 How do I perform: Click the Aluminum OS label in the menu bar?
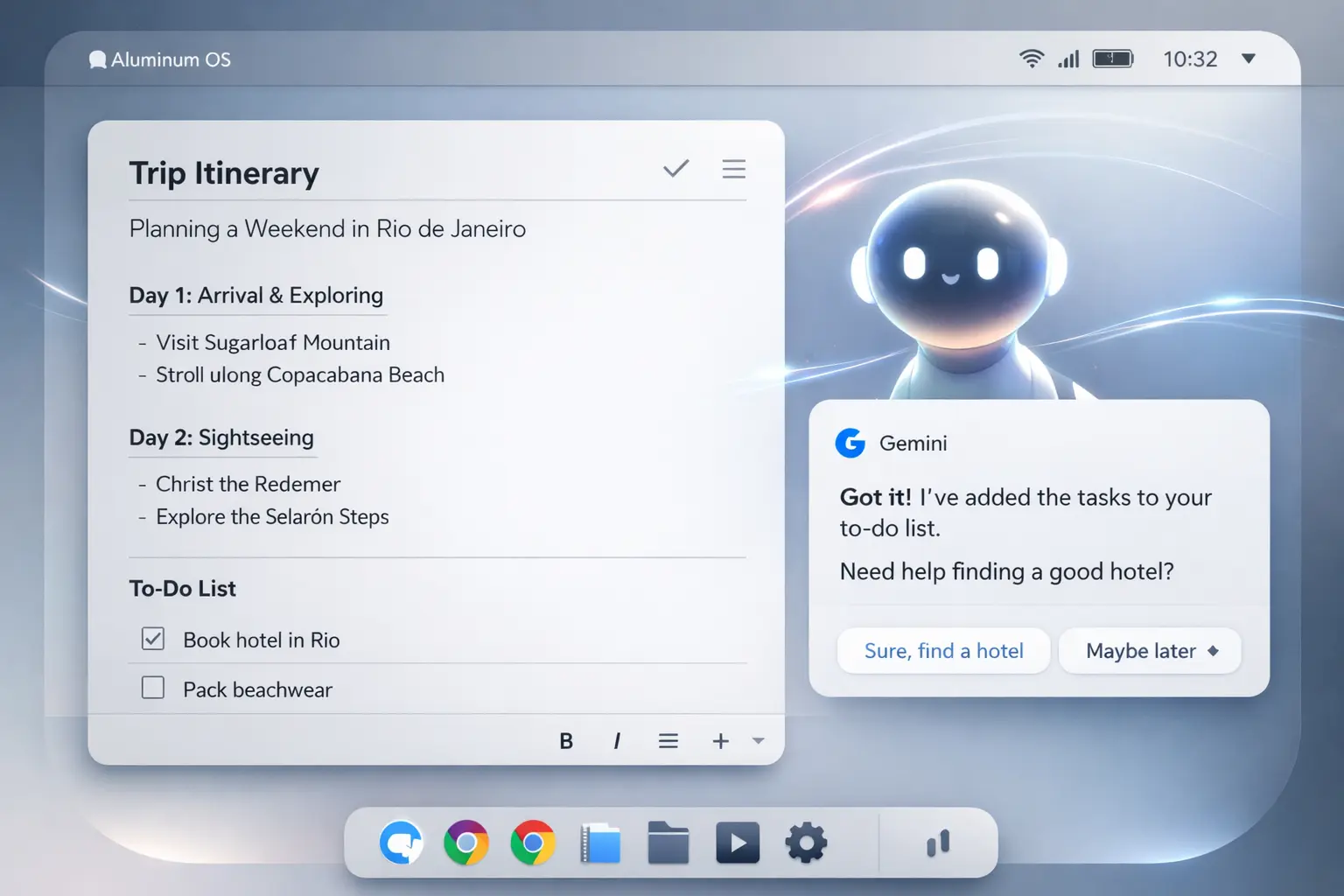click(160, 59)
